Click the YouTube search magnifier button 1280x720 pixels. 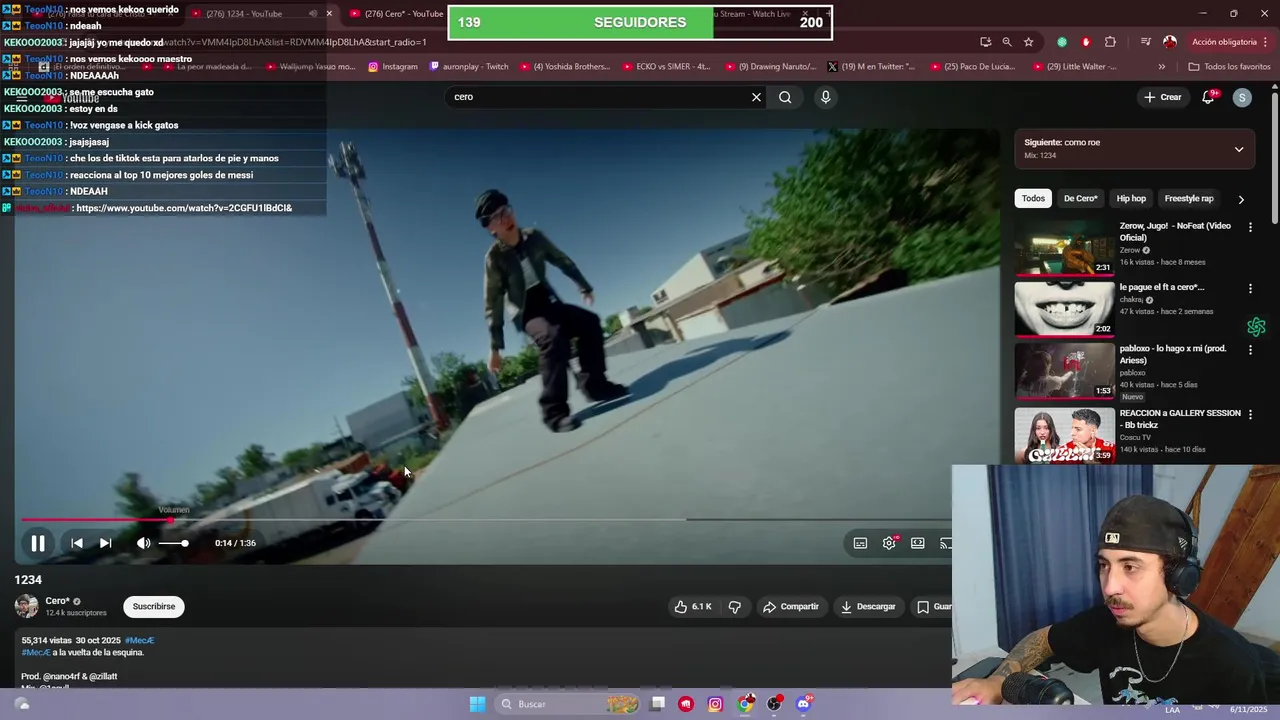pyautogui.click(x=785, y=97)
